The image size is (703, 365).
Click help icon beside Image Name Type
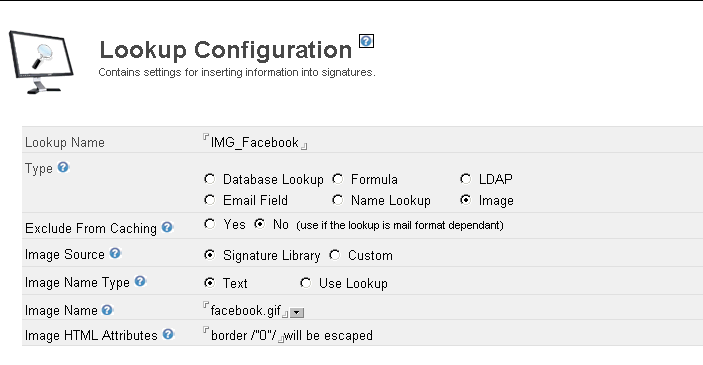(x=140, y=281)
